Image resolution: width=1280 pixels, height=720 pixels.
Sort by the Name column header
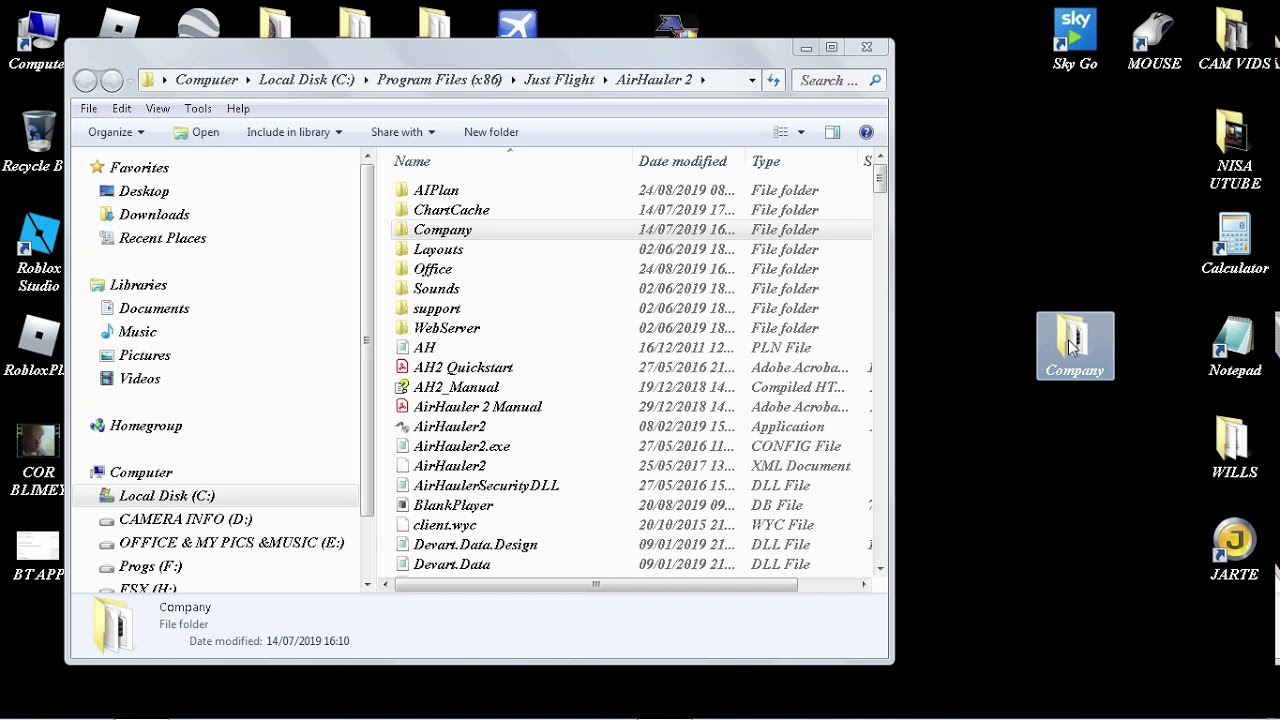tap(510, 161)
